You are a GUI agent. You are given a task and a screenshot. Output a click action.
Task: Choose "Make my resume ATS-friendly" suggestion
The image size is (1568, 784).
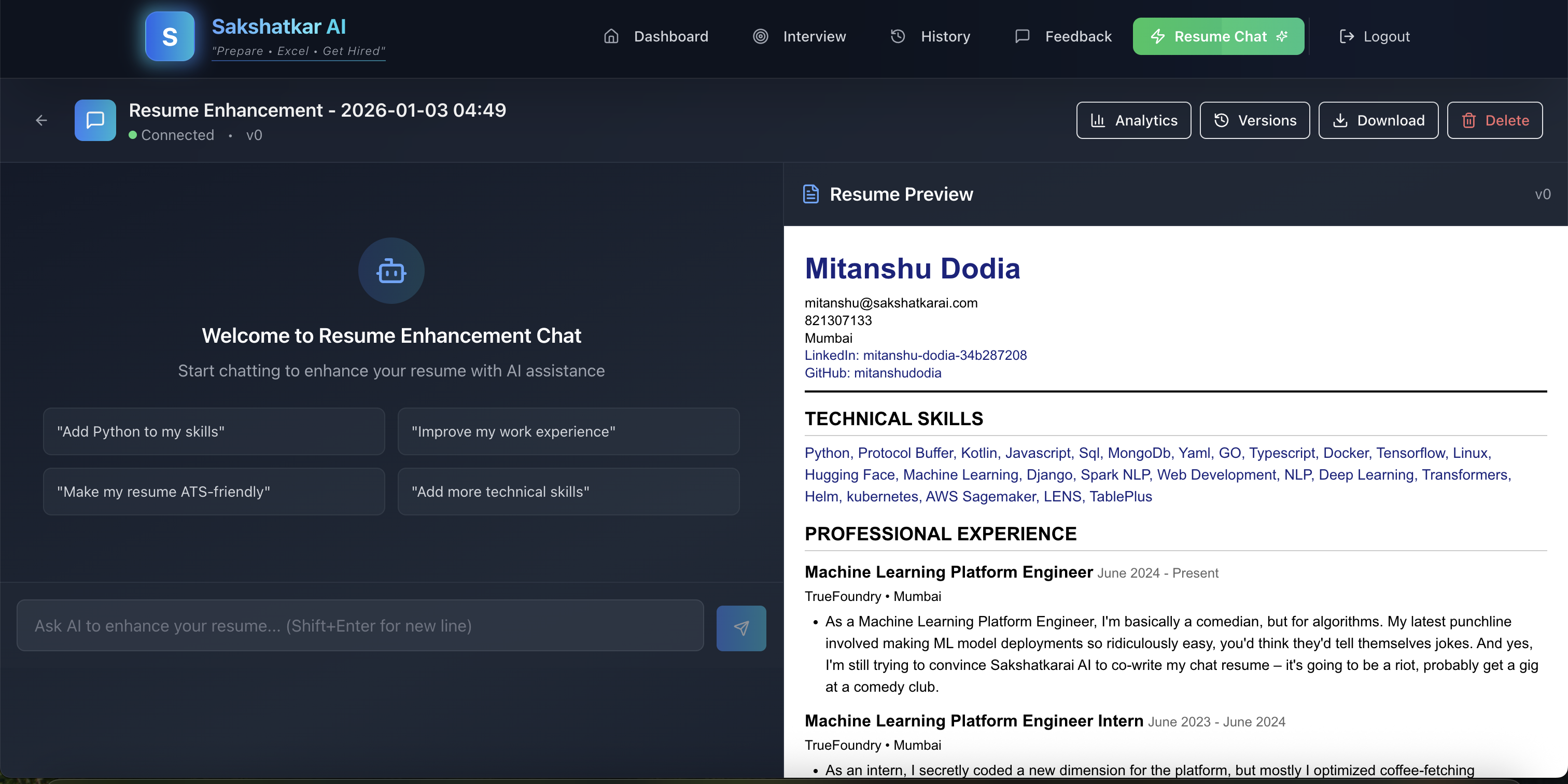coord(214,492)
